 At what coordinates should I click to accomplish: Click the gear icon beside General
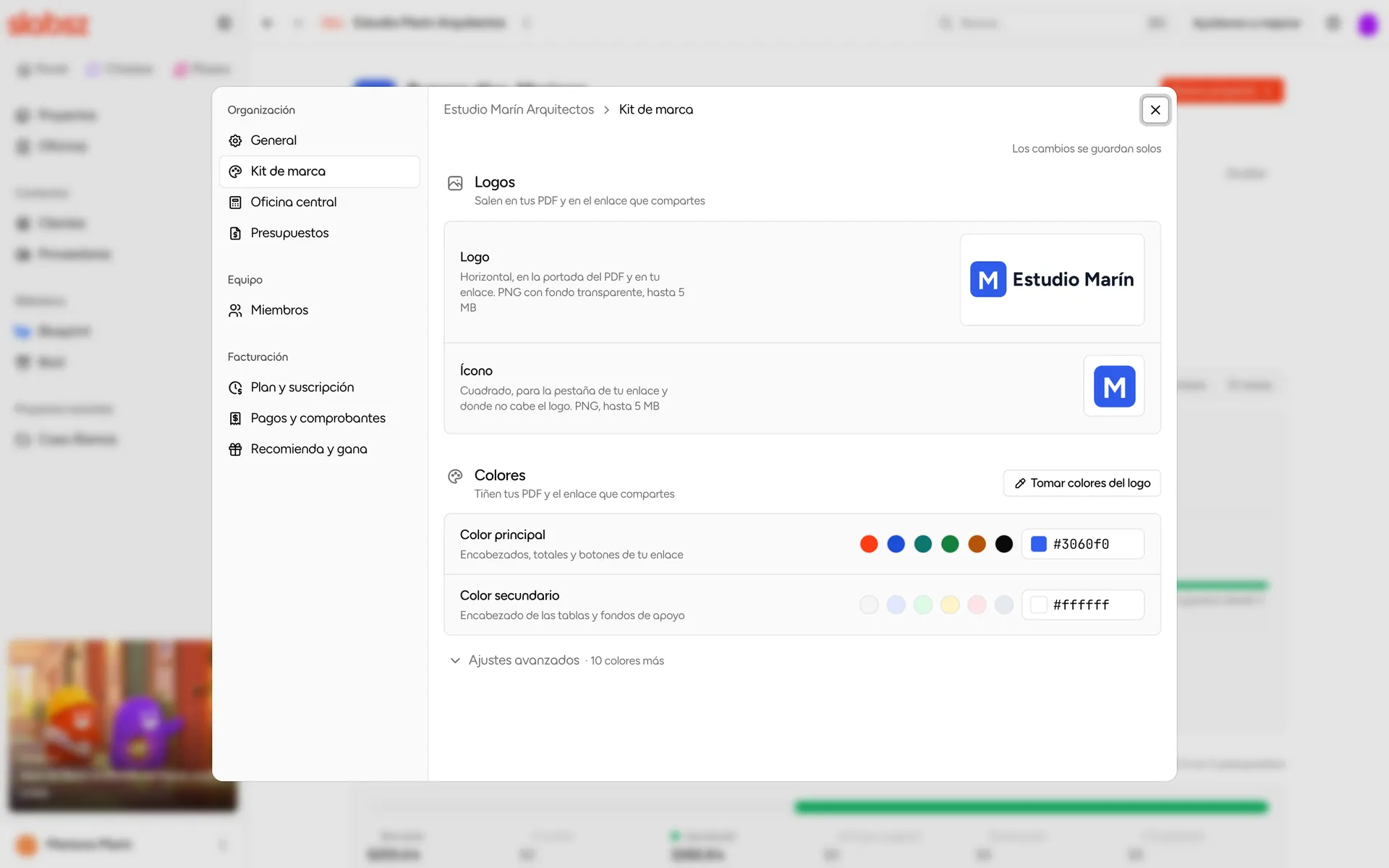pos(235,140)
